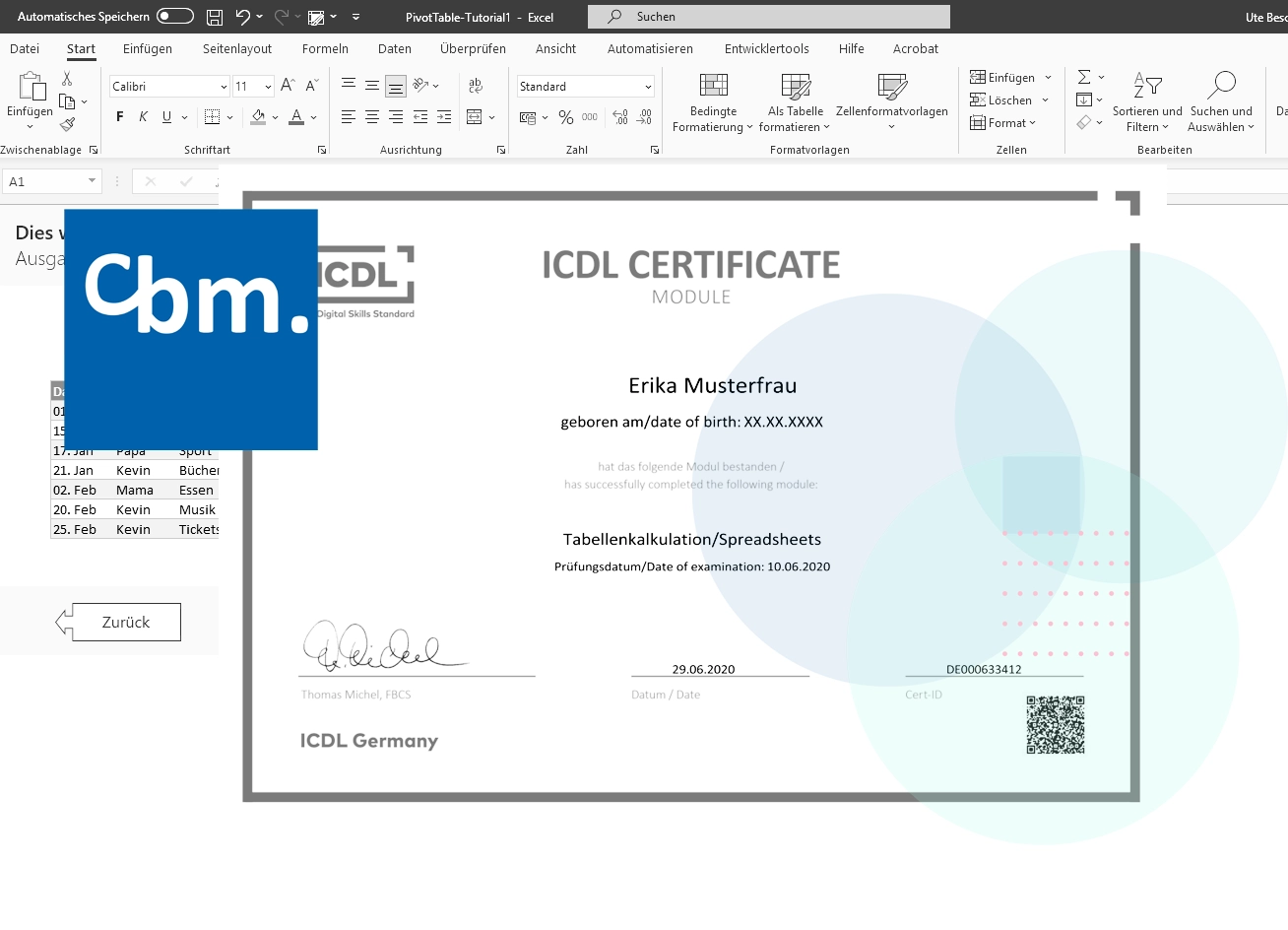Click the text orientation icon
1288x930 pixels.
(x=421, y=86)
